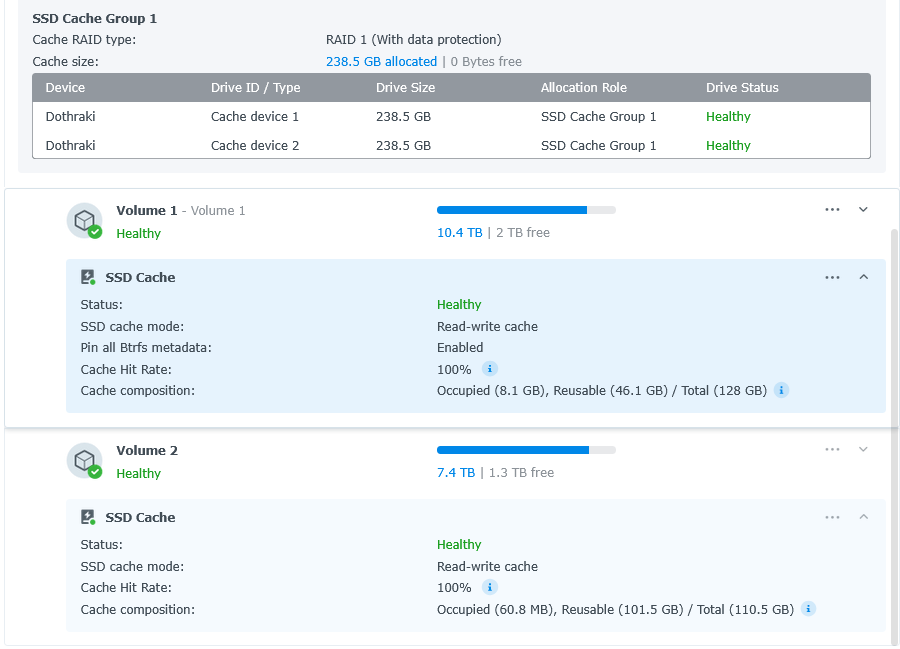The width and height of the screenshot is (900, 649).
Task: Click info icon beside 128 GB cache composition
Action: (781, 390)
